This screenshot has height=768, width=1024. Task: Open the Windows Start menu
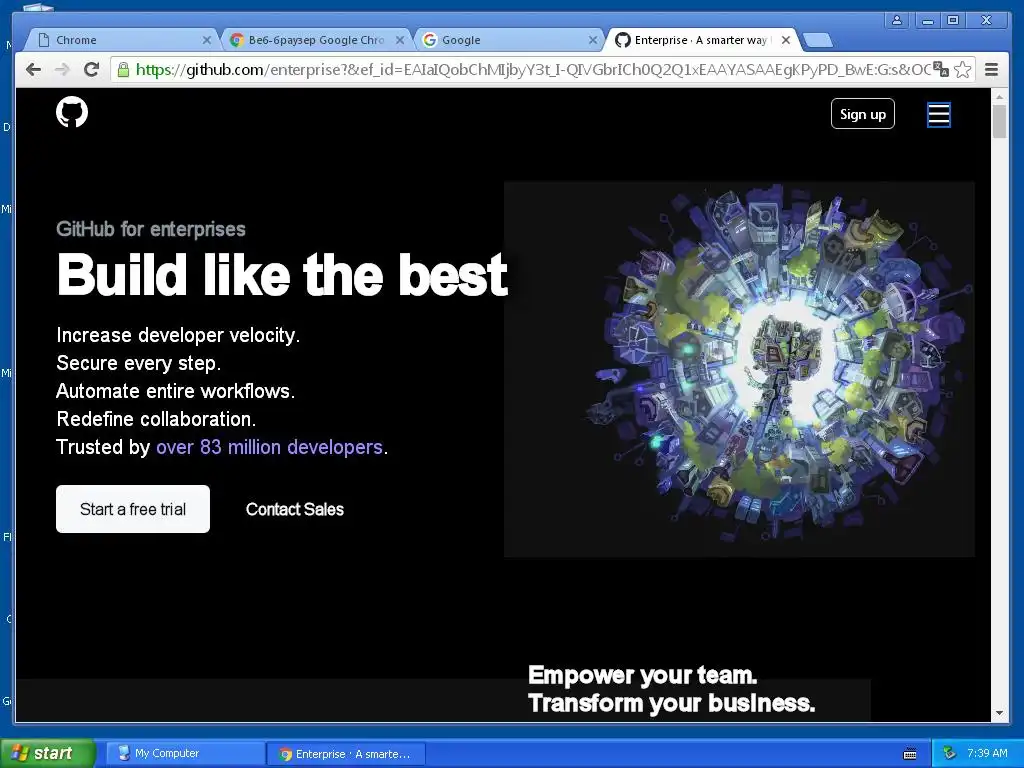click(47, 753)
